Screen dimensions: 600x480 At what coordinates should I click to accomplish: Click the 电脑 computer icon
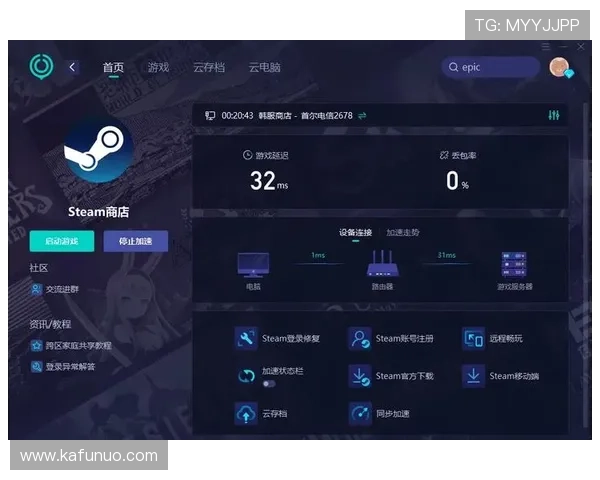[253, 264]
